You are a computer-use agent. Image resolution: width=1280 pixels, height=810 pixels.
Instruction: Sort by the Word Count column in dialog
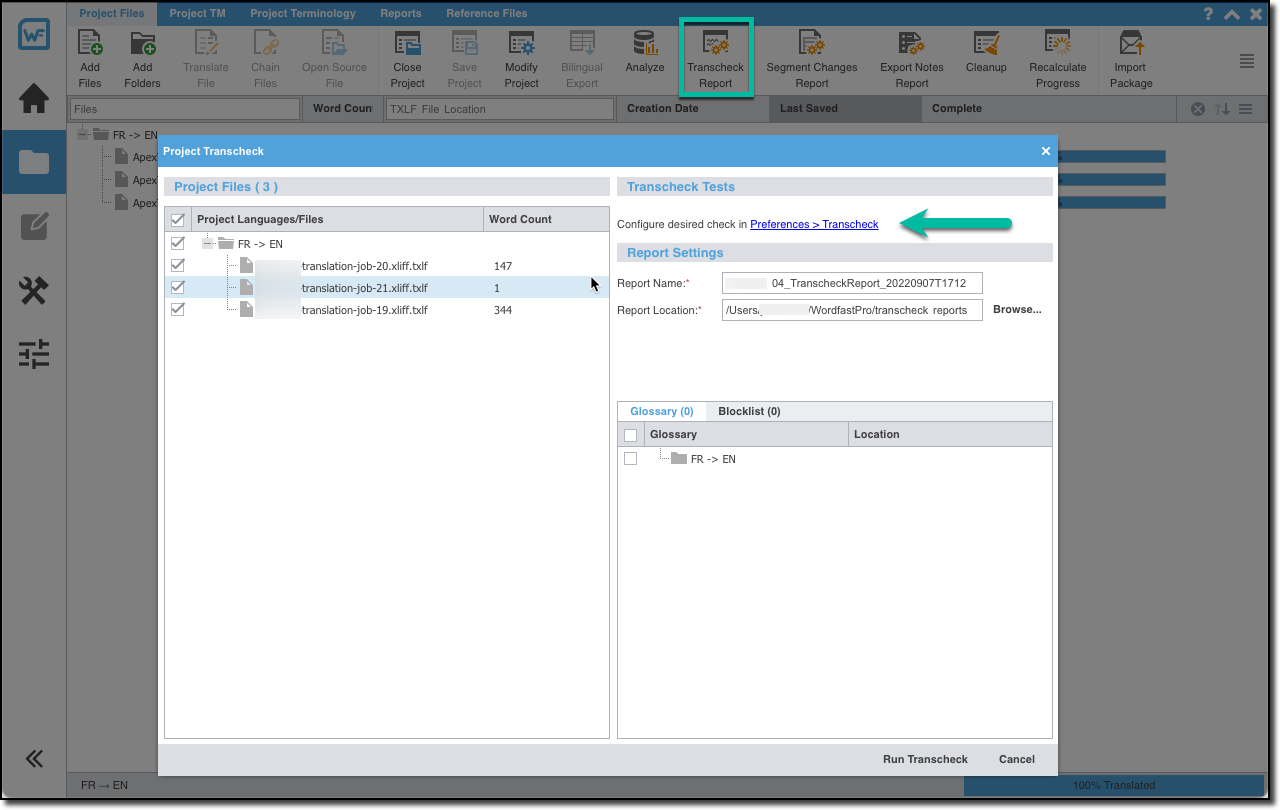546,219
